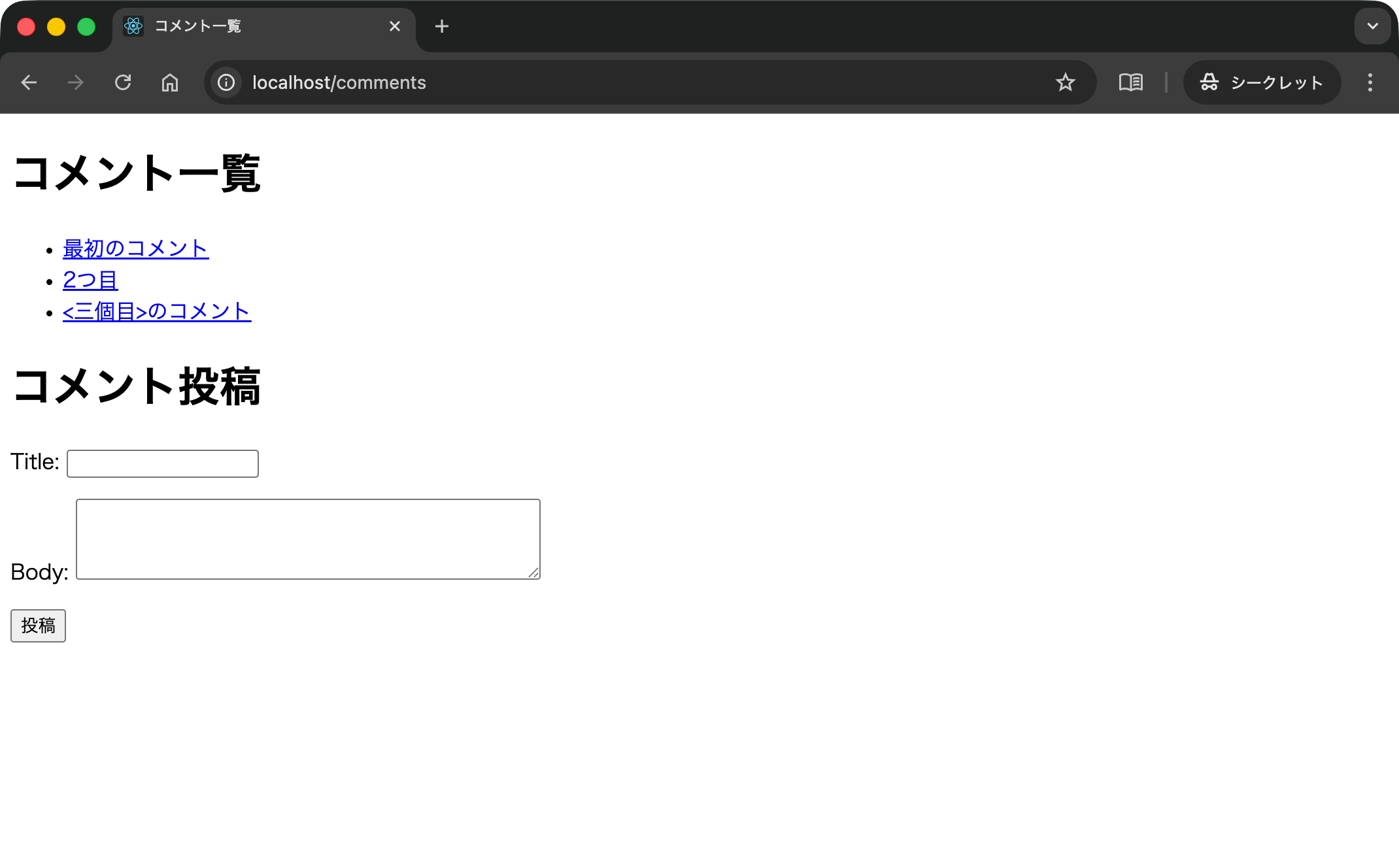This screenshot has height=868, width=1399.
Task: Click the yellow minimize traffic light
Action: 56,26
